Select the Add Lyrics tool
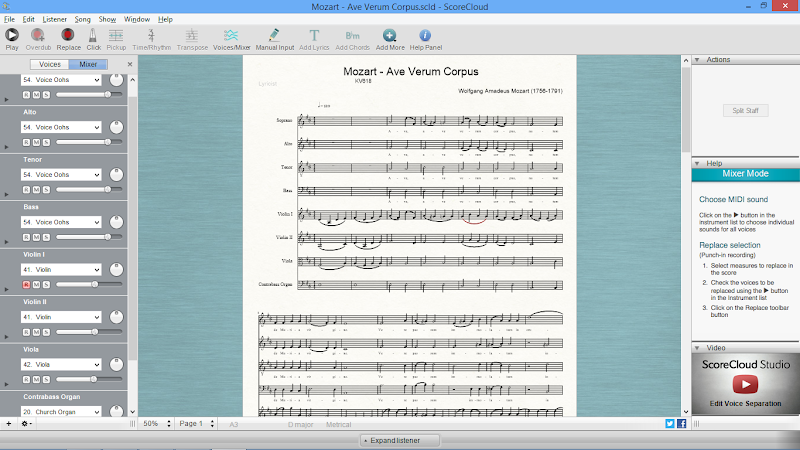Screen dimensions: 800x450 pyautogui.click(x=314, y=35)
